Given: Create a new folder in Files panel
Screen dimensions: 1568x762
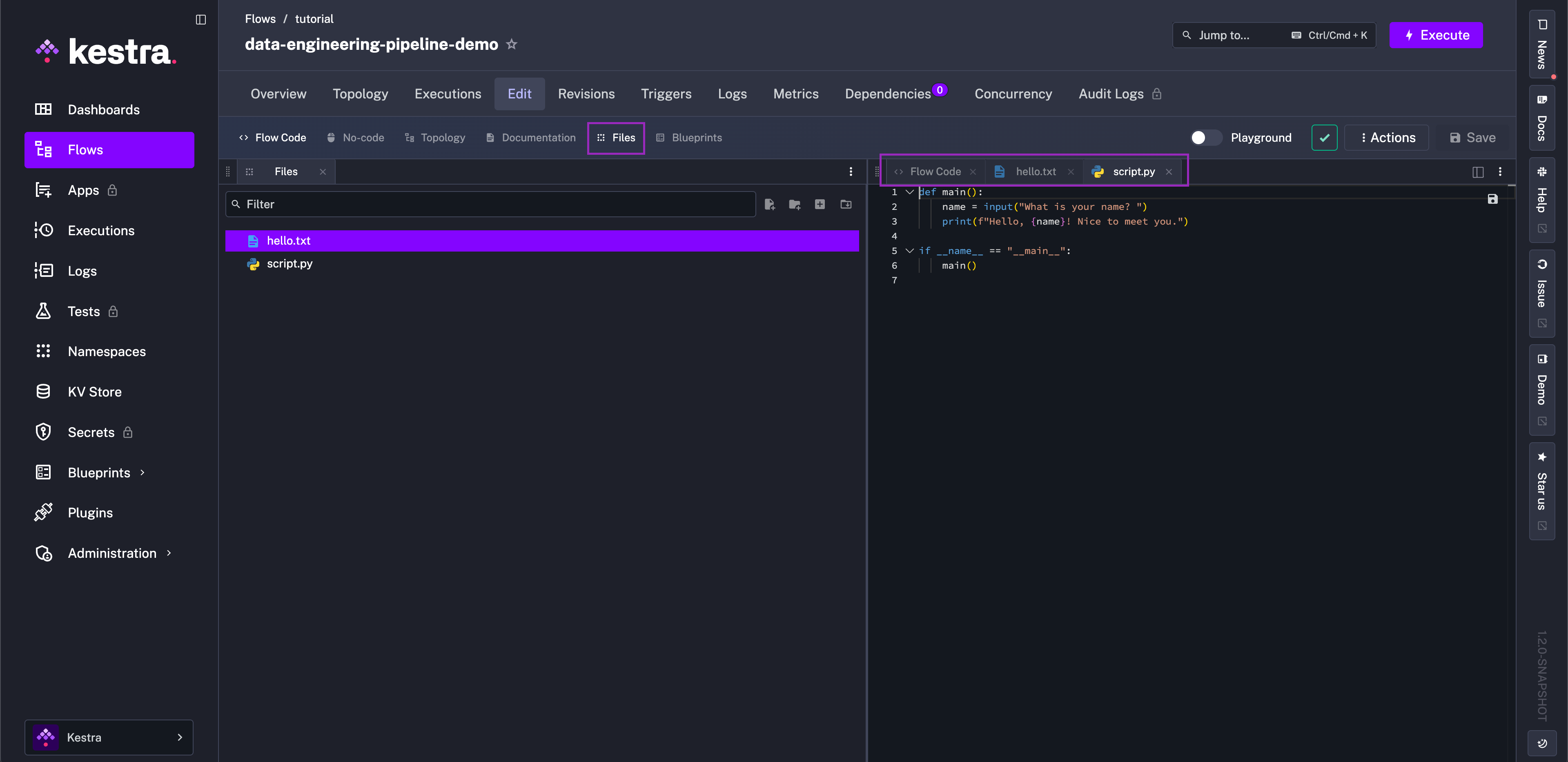Looking at the screenshot, I should click(x=794, y=205).
